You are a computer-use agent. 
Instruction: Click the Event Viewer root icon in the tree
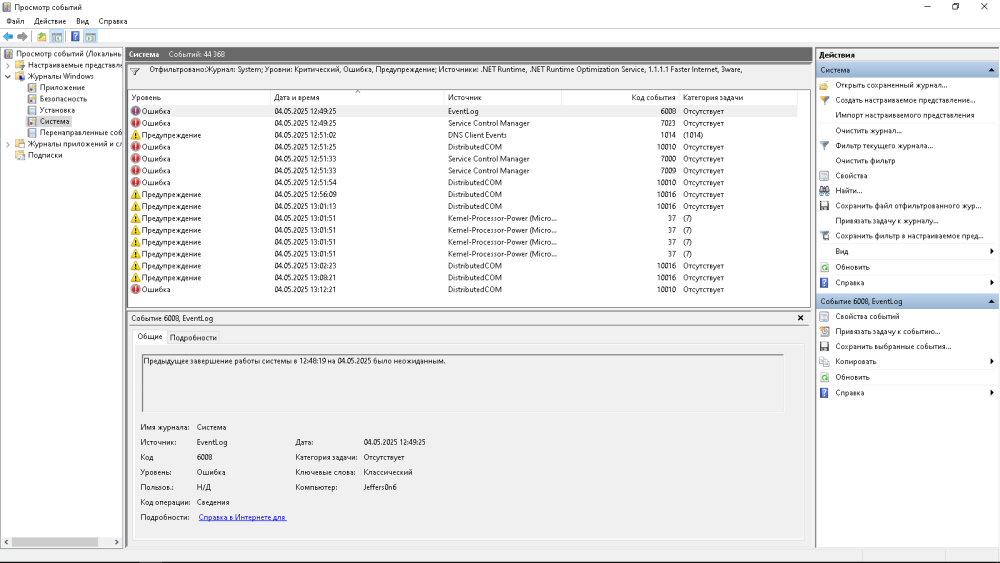pos(8,54)
